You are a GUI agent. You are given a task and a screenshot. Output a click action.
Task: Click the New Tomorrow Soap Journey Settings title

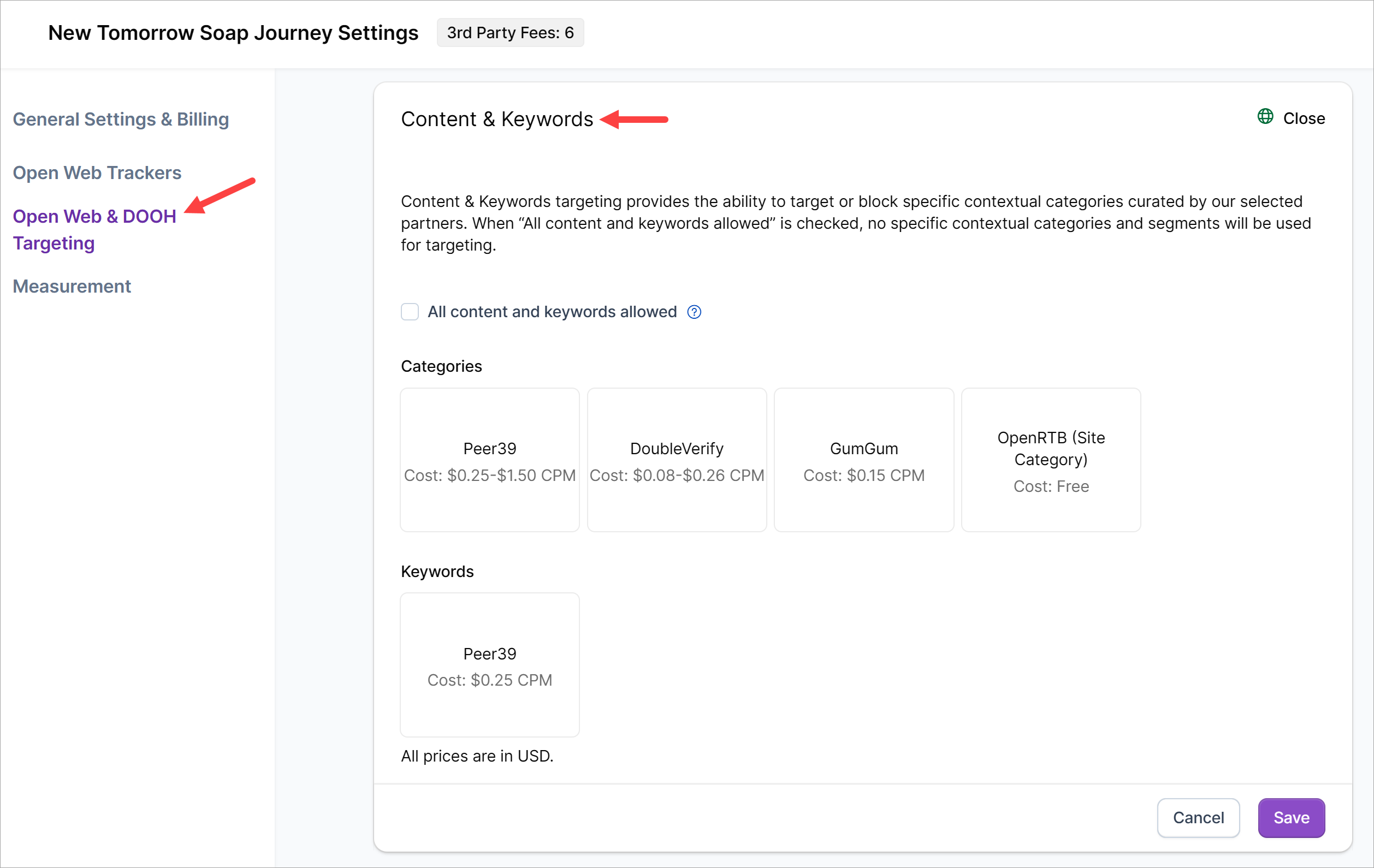[233, 33]
